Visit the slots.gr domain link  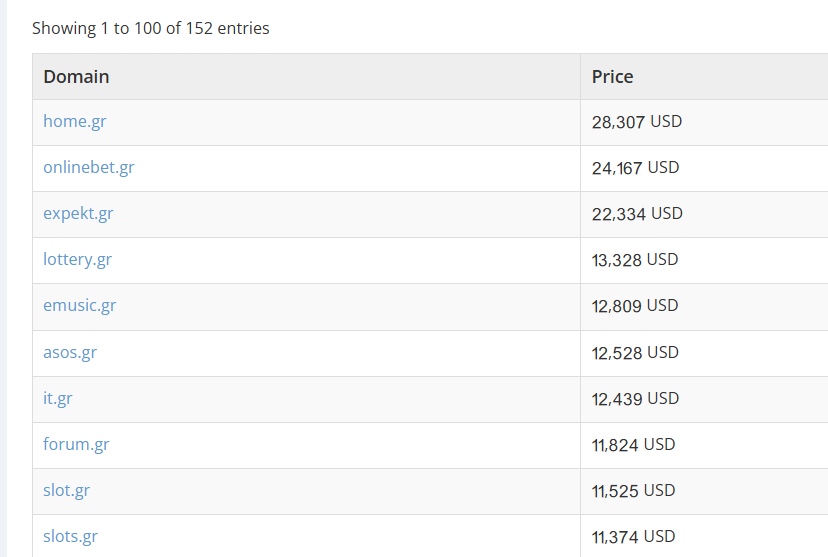[x=70, y=537]
